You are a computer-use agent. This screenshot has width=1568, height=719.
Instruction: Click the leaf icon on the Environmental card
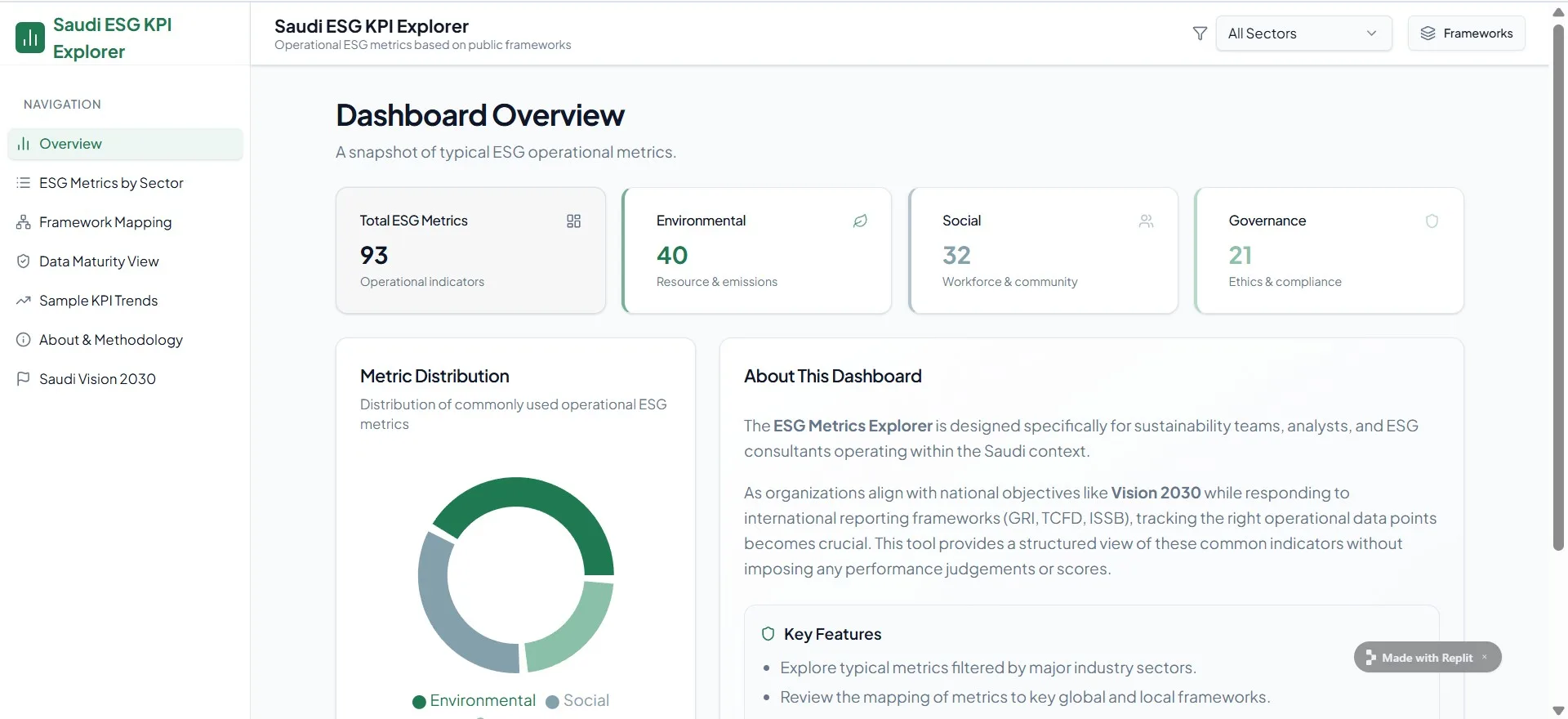(x=860, y=221)
